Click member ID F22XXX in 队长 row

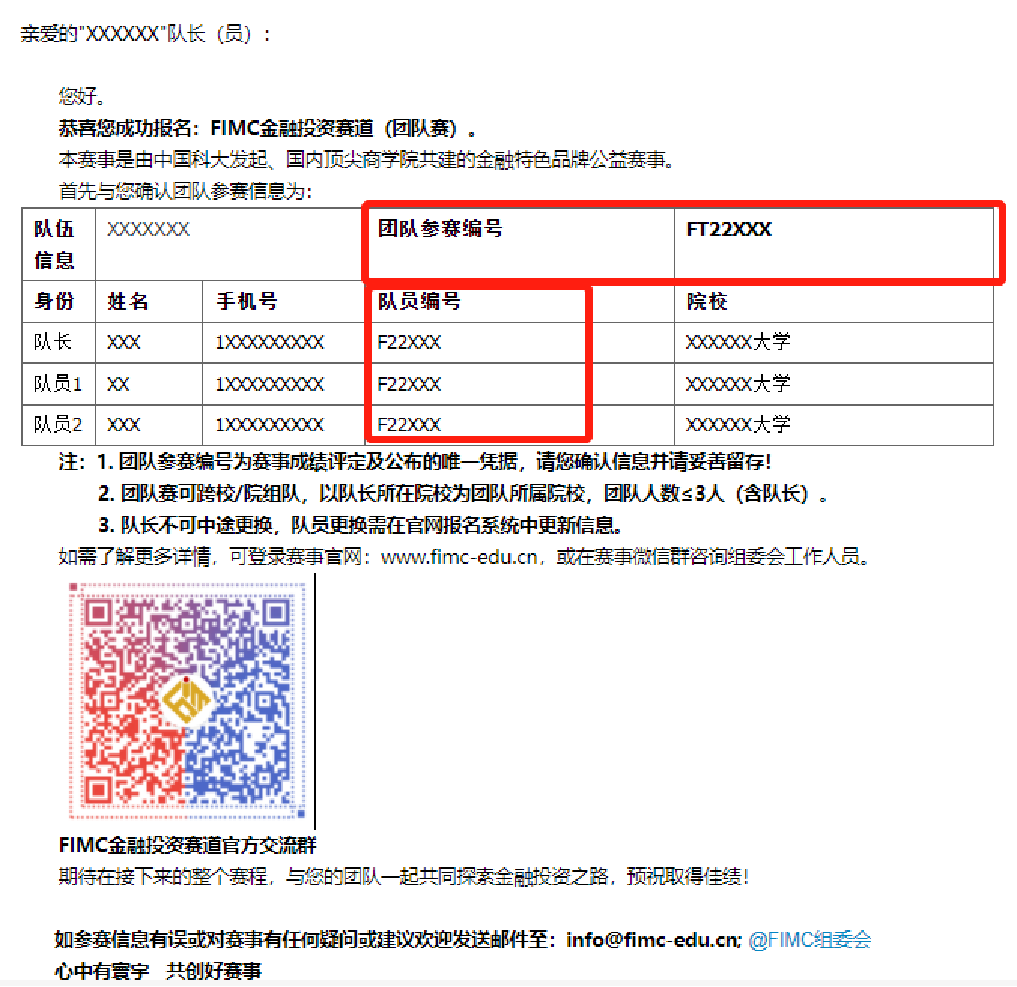pyautogui.click(x=409, y=342)
